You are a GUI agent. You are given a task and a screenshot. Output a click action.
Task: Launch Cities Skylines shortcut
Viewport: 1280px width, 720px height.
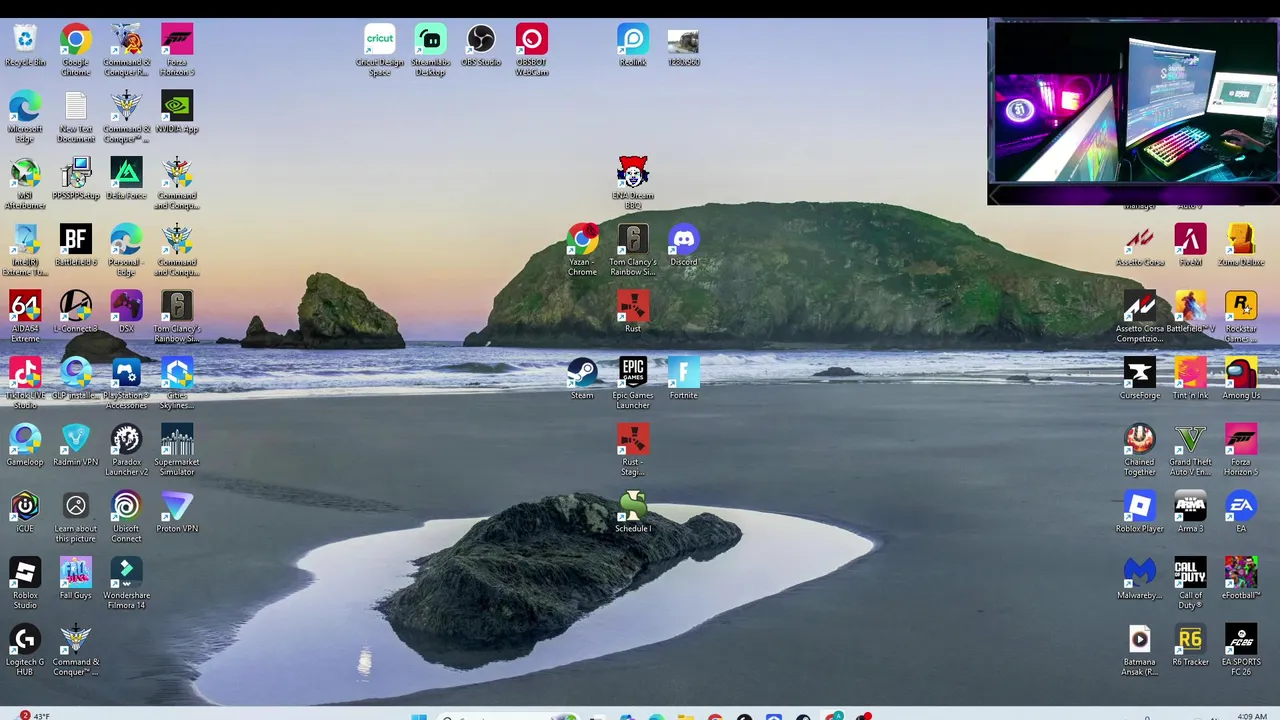click(x=177, y=383)
